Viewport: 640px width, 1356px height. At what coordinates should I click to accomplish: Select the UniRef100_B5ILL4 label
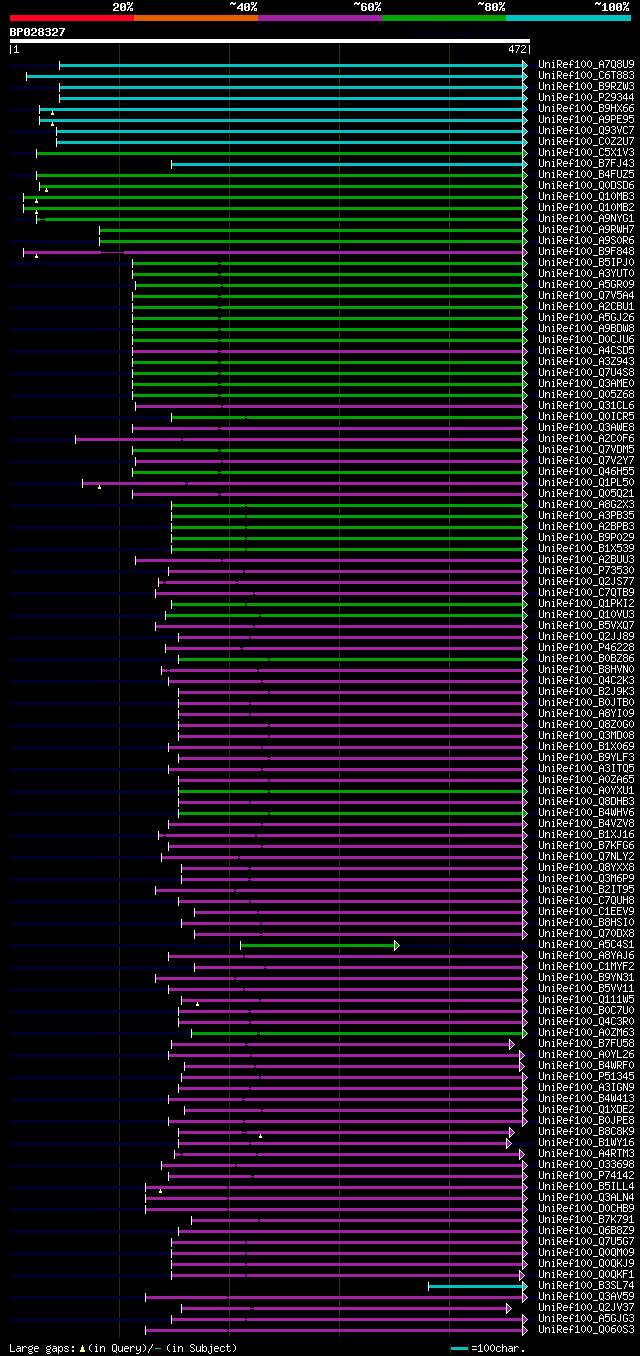[586, 1186]
